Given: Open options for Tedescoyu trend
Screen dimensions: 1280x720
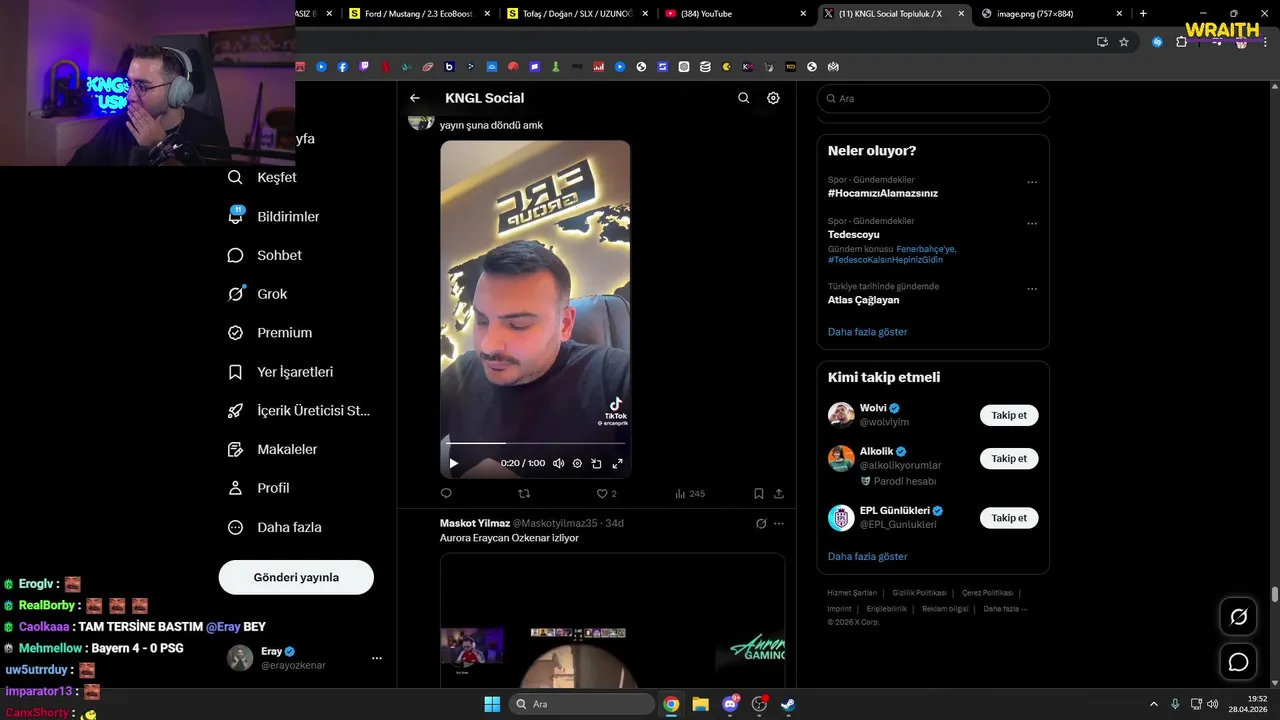Looking at the screenshot, I should [1032, 223].
